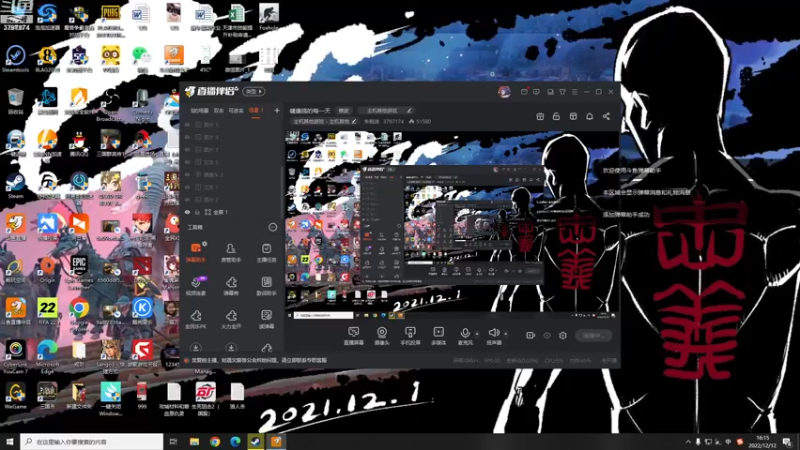Open the 歌词助手 tool
The image size is (800, 450).
266,286
